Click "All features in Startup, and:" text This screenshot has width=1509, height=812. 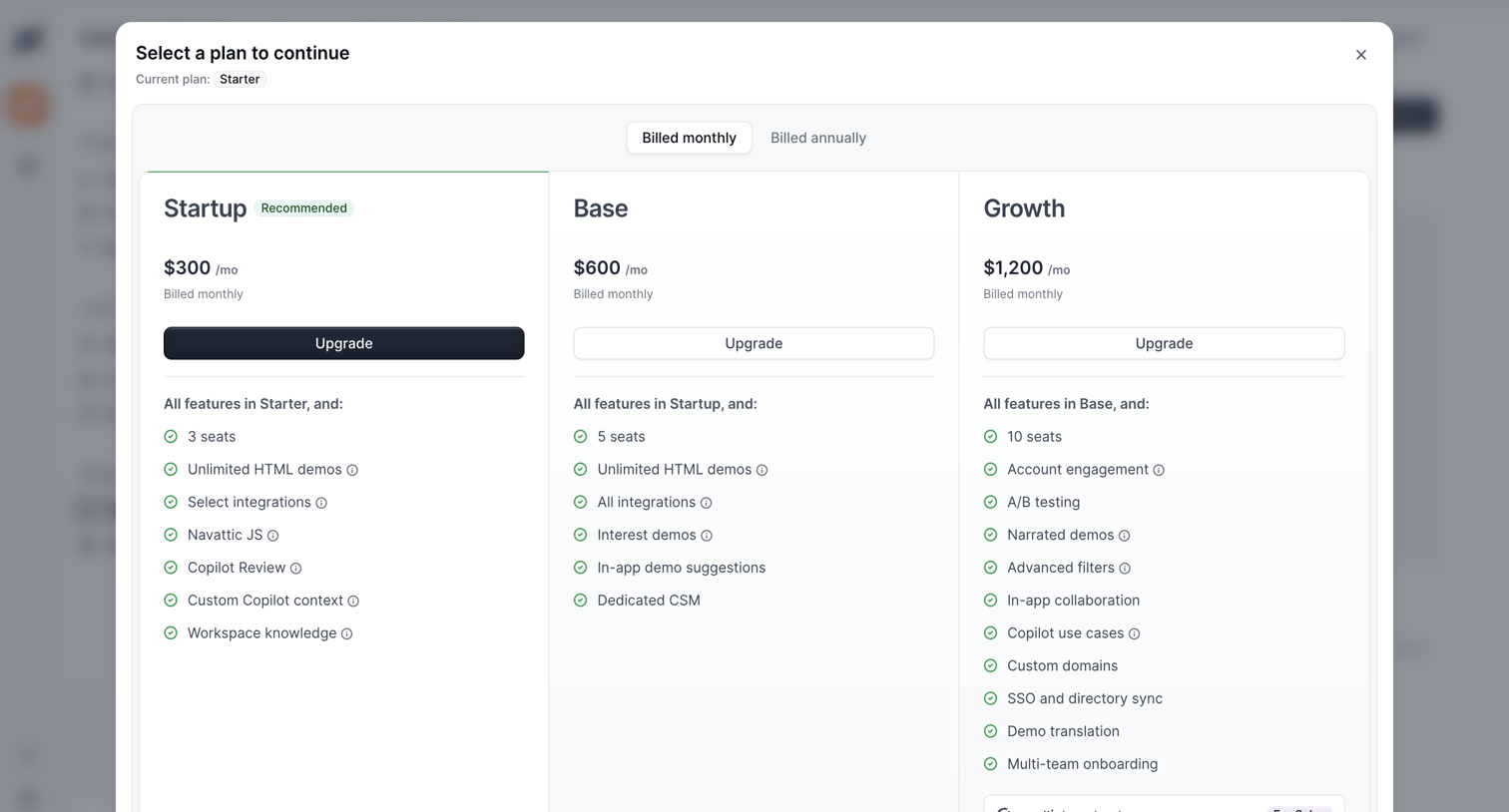click(665, 404)
